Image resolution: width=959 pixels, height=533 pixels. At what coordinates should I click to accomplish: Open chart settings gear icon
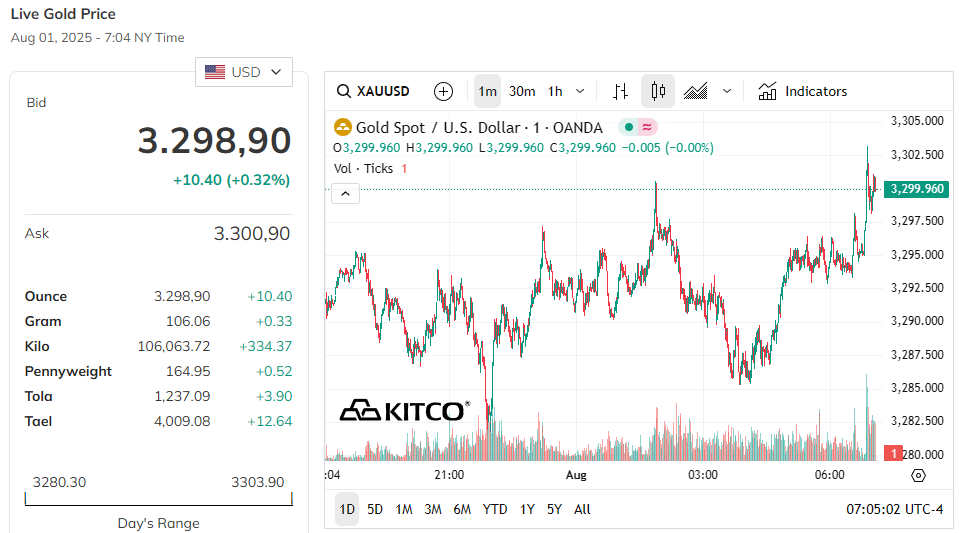click(918, 475)
